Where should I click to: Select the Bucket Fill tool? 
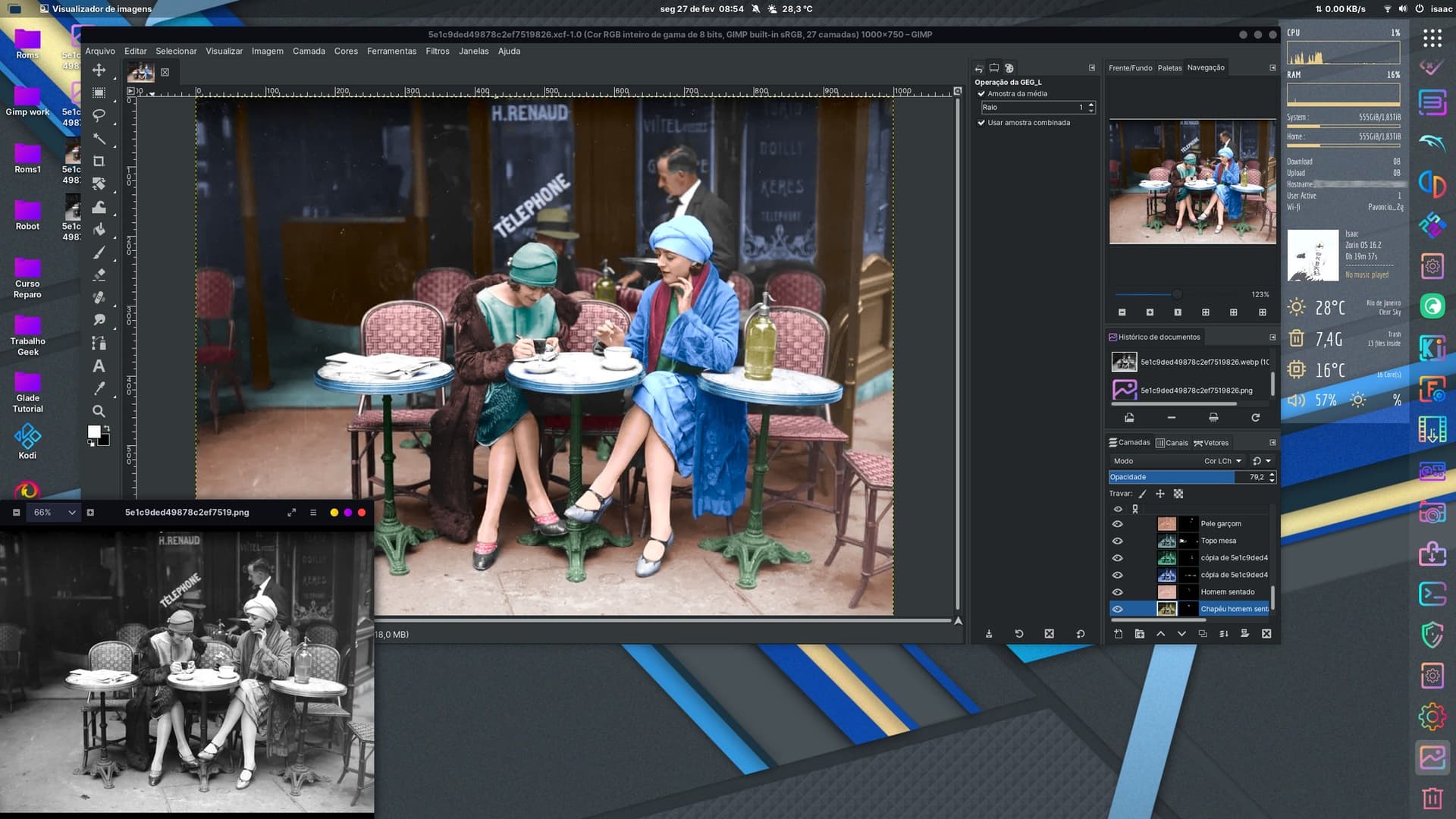point(99,229)
